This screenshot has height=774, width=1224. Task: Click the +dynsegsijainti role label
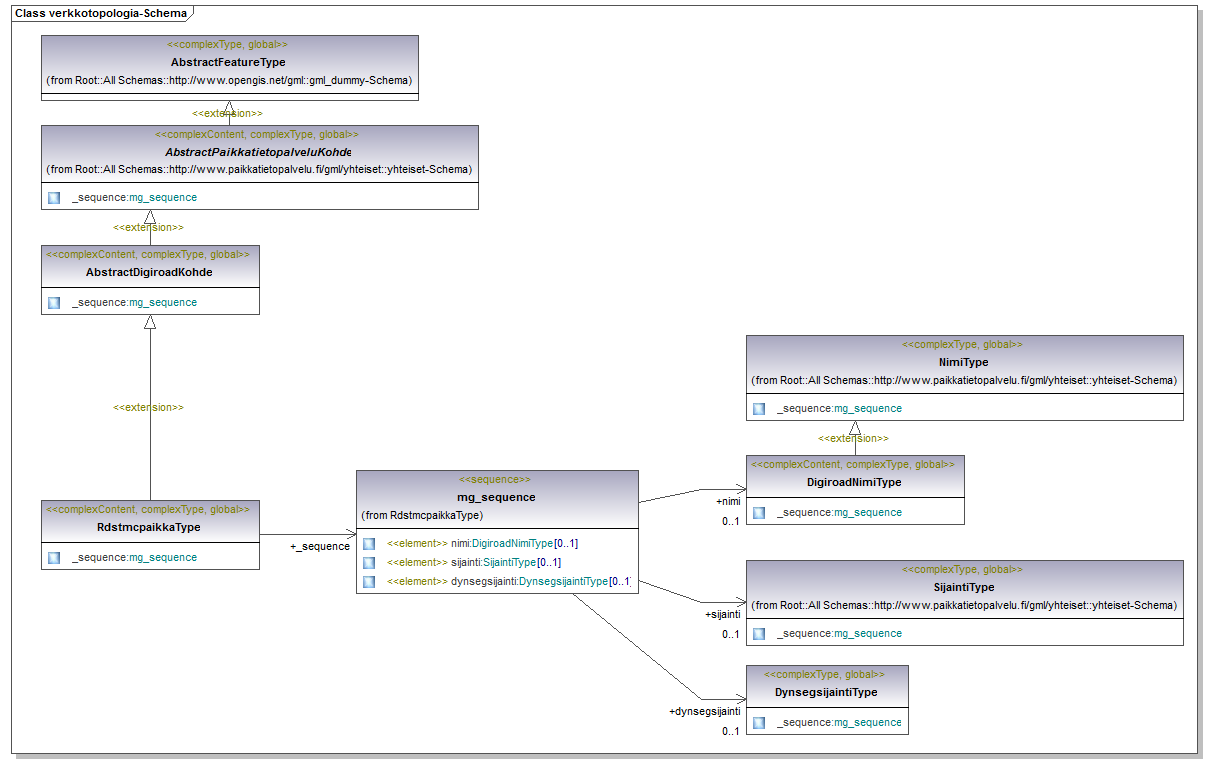click(x=705, y=711)
